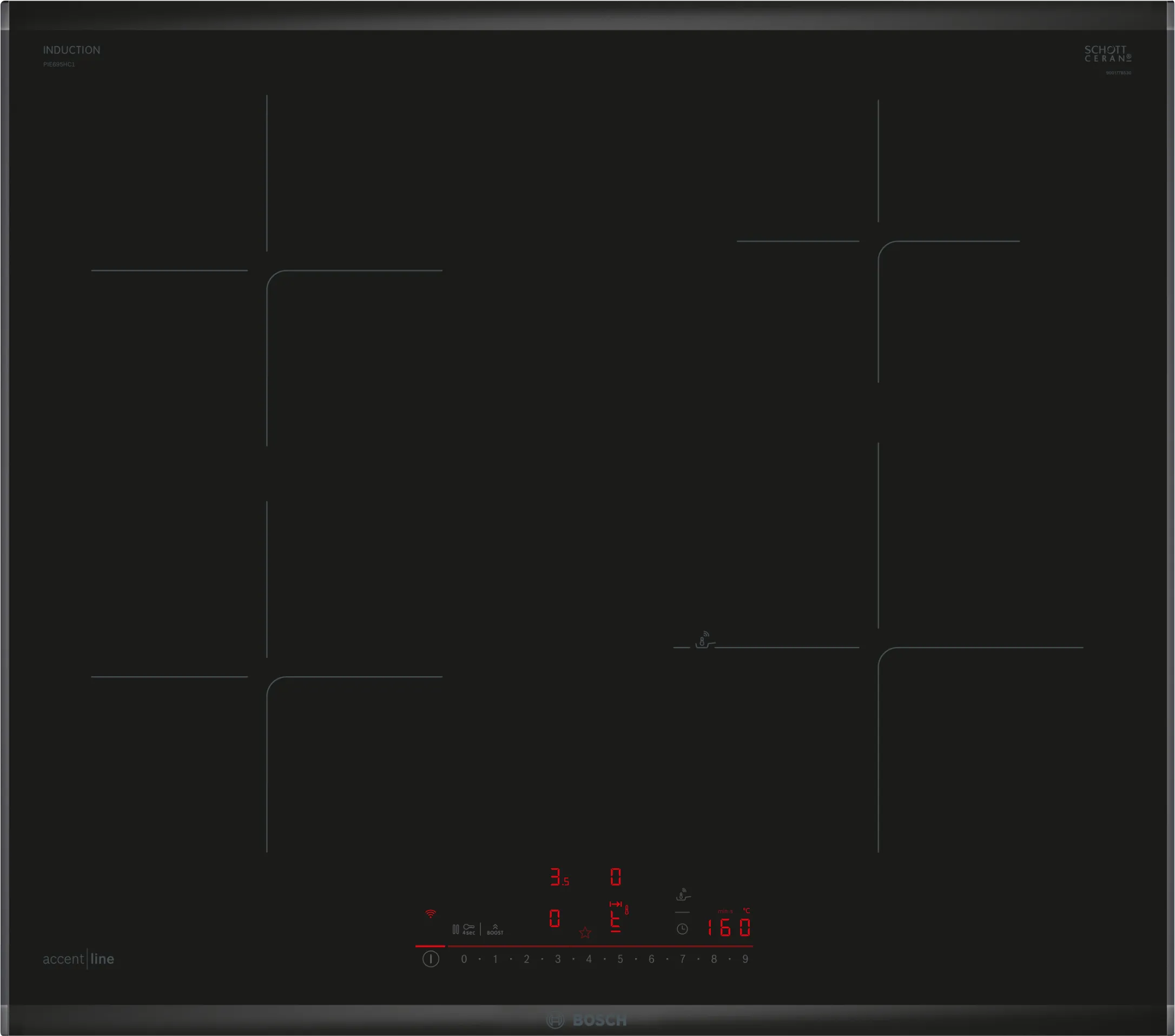Tap the star favourite icon
This screenshot has height=1036, width=1175.
tap(585, 933)
